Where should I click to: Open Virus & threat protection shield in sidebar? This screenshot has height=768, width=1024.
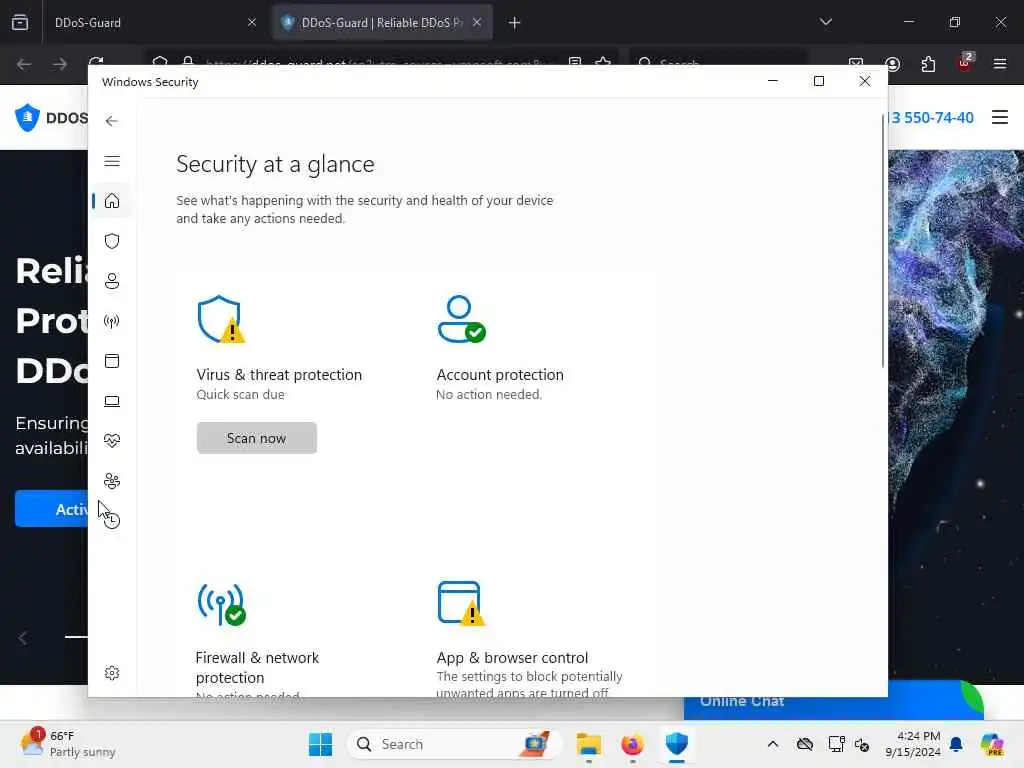112,241
